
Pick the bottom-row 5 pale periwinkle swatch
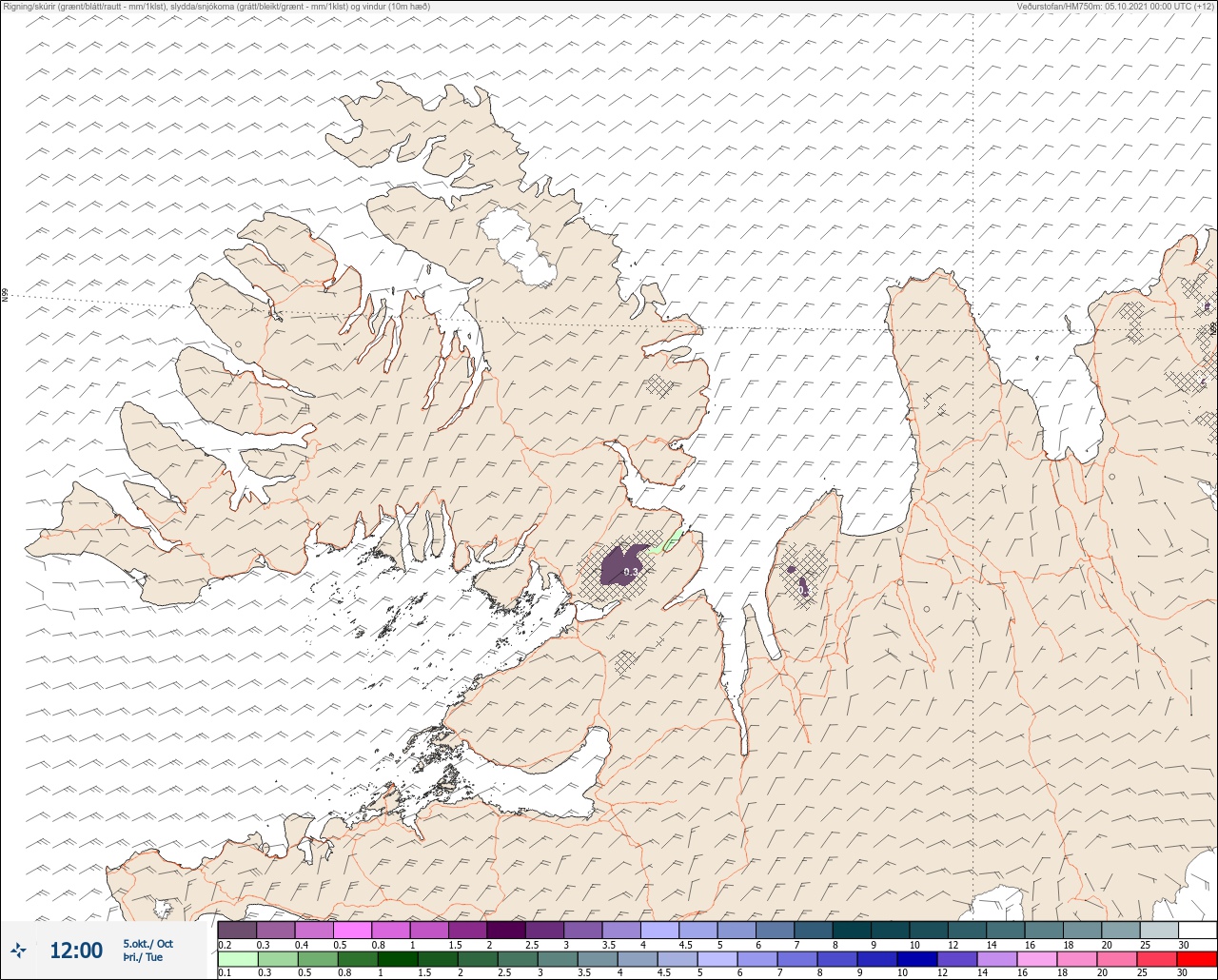click(x=717, y=959)
